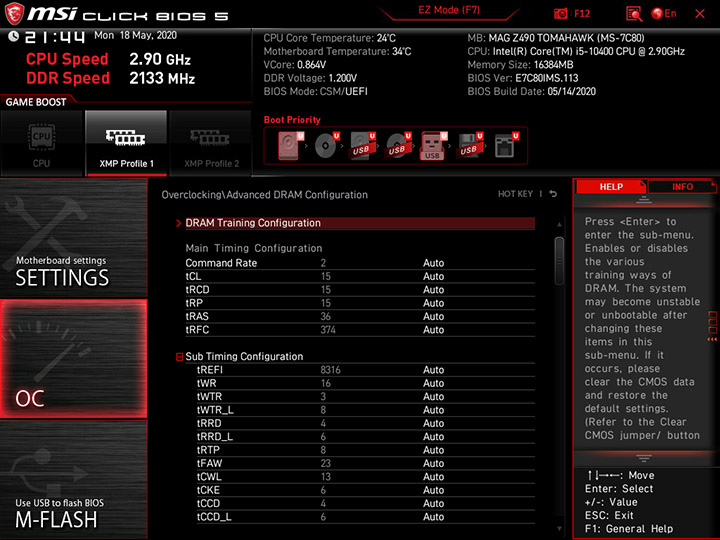Set Command Rate Auto value
This screenshot has width=720, height=540.
click(433, 263)
